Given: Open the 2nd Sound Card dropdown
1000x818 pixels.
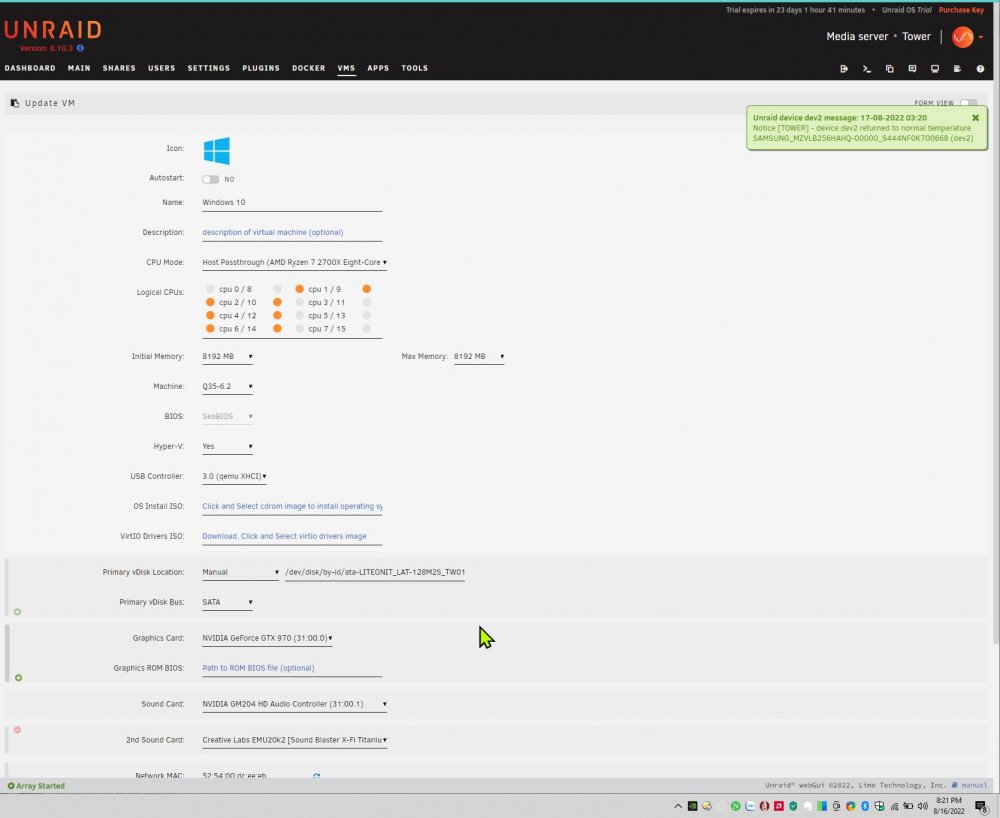Looking at the screenshot, I should pyautogui.click(x=294, y=740).
